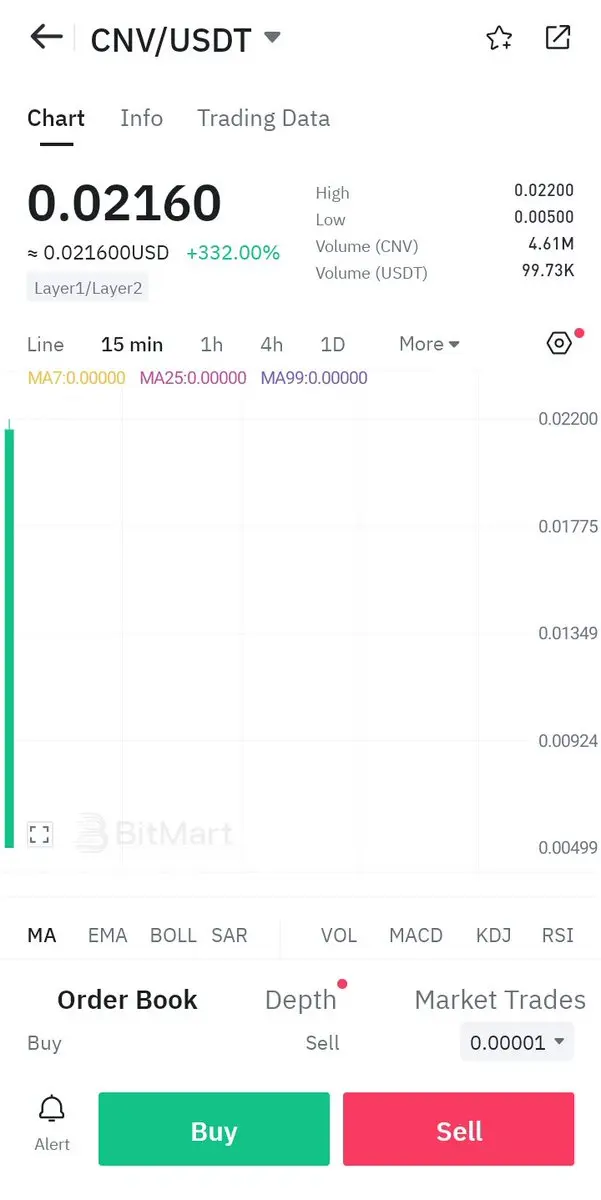Open the Alert bell
The width and height of the screenshot is (601, 1200).
pos(52,1122)
